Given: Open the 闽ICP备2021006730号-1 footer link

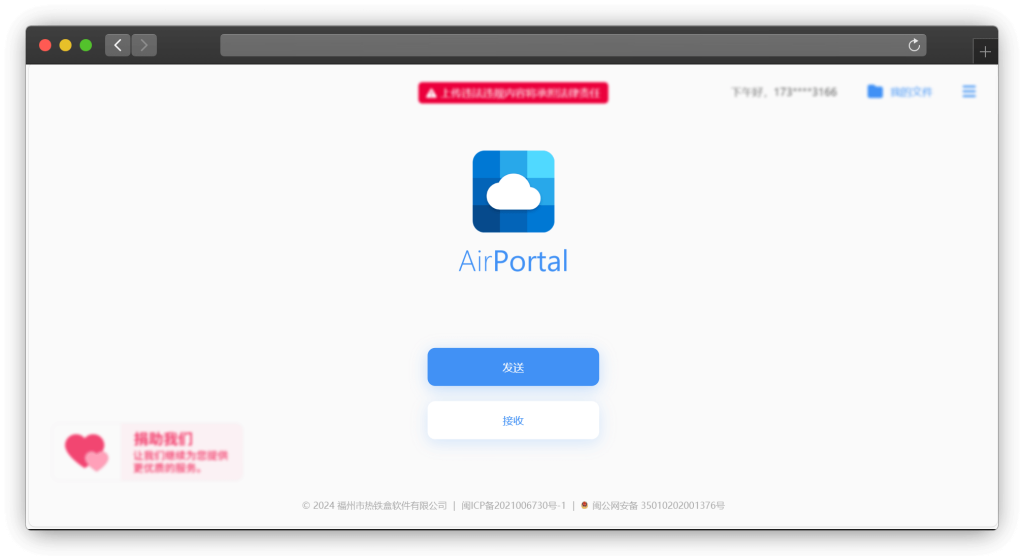Looking at the screenshot, I should tap(513, 506).
